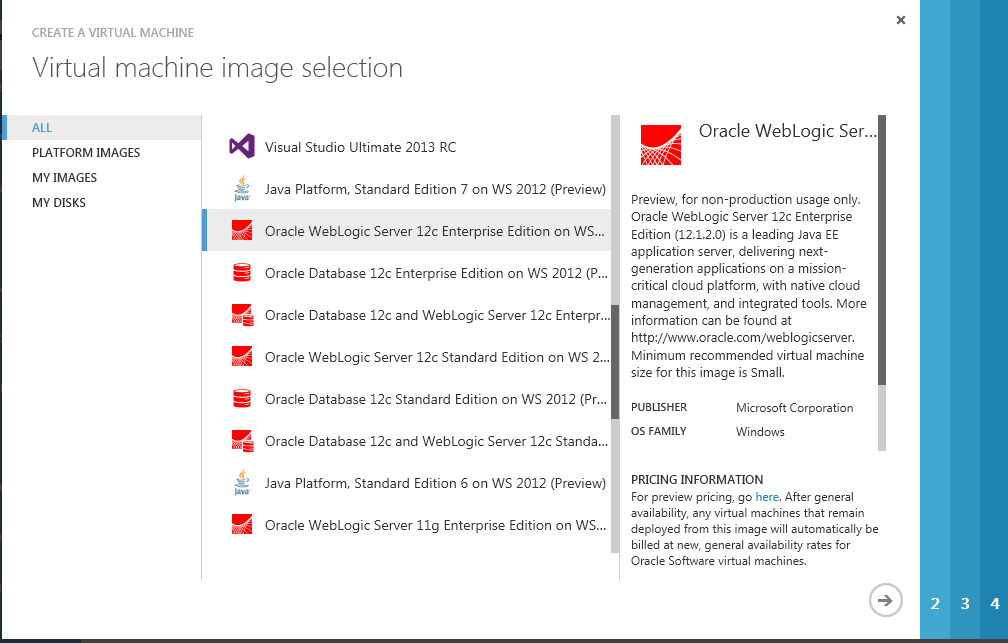This screenshot has height=643, width=1008.
Task: Close the Create a Virtual Machine dialog
Action: [900, 20]
